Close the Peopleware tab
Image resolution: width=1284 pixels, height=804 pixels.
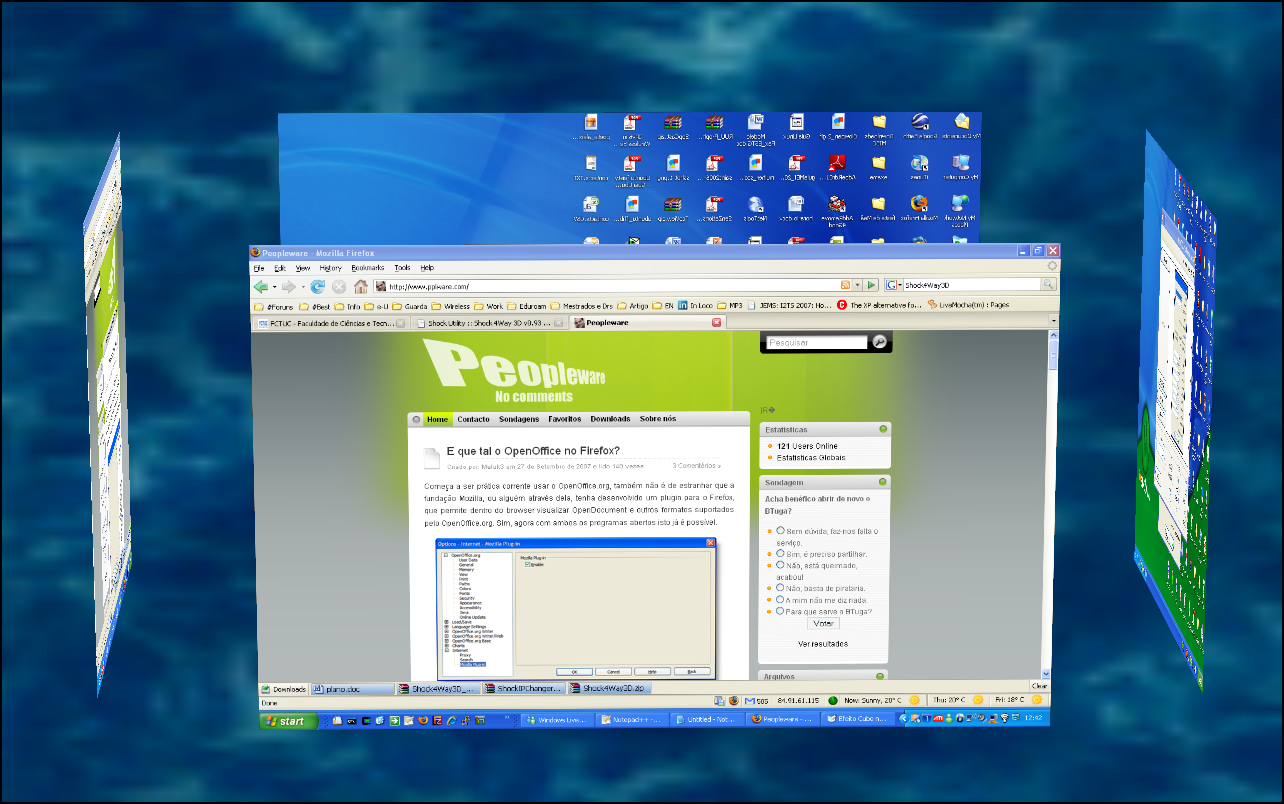point(716,322)
